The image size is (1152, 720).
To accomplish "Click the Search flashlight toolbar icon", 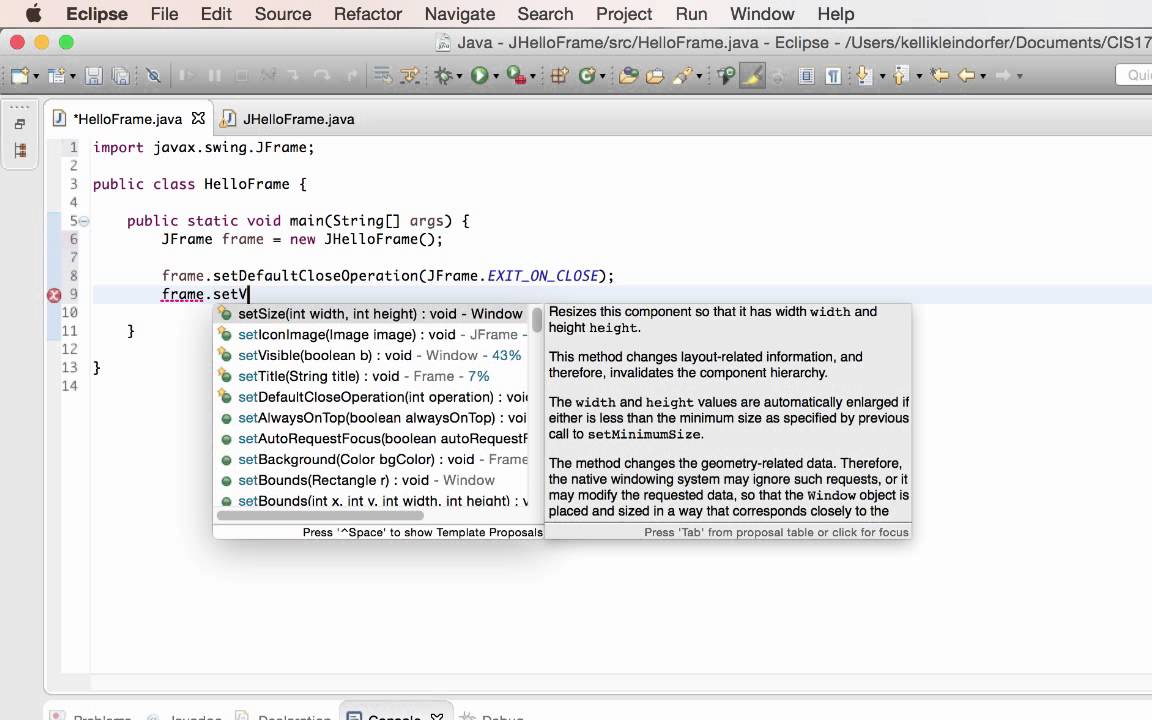I will click(681, 75).
